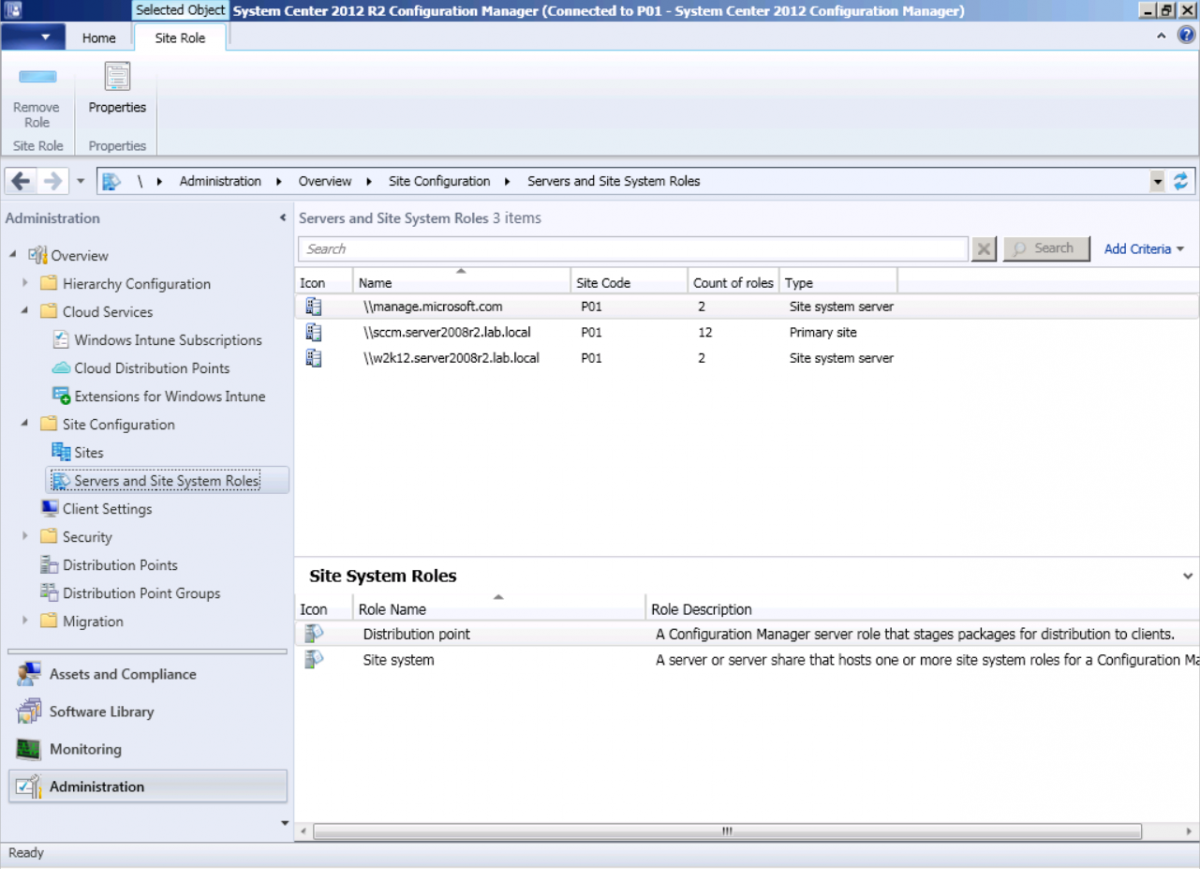The width and height of the screenshot is (1200, 869).
Task: Expand the Security node
Action: click(x=25, y=537)
